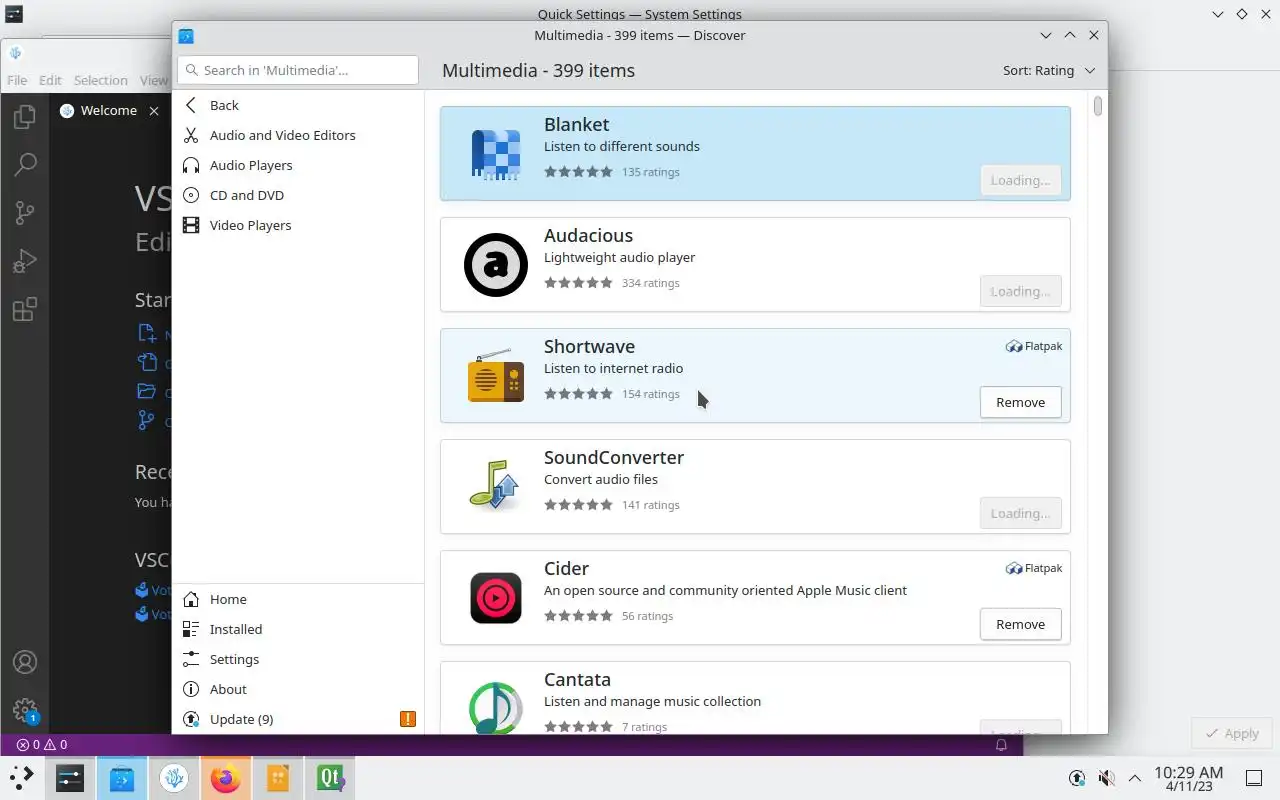
Task: Click the Flatpak label on Shortwave
Action: click(x=1034, y=346)
